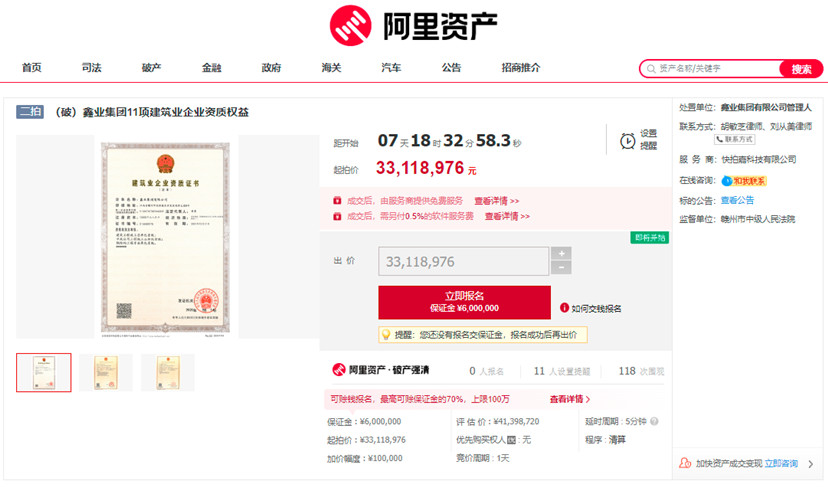Click the lightbulb reminder icon
This screenshot has height=487, width=828.
pos(386,334)
